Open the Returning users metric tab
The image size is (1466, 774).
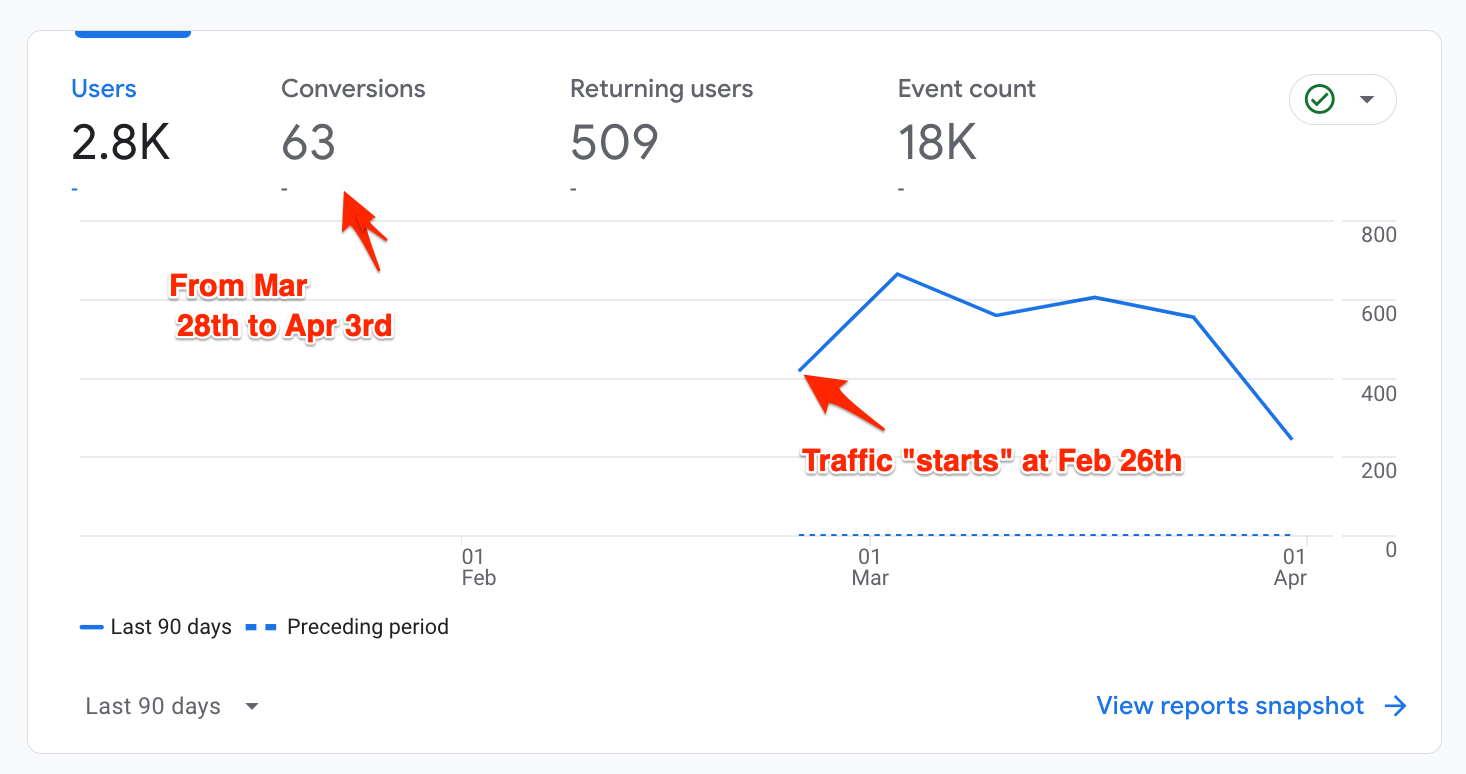(x=661, y=89)
